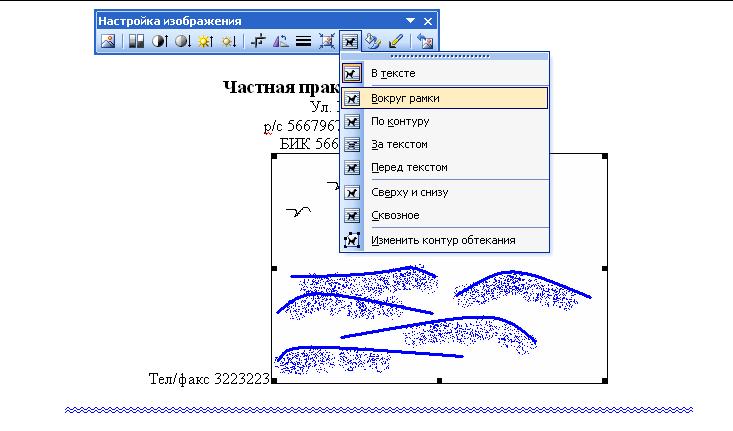The image size is (733, 431).
Task: Choose 'Изменить контур обтекания' menu item
Action: 442,240
